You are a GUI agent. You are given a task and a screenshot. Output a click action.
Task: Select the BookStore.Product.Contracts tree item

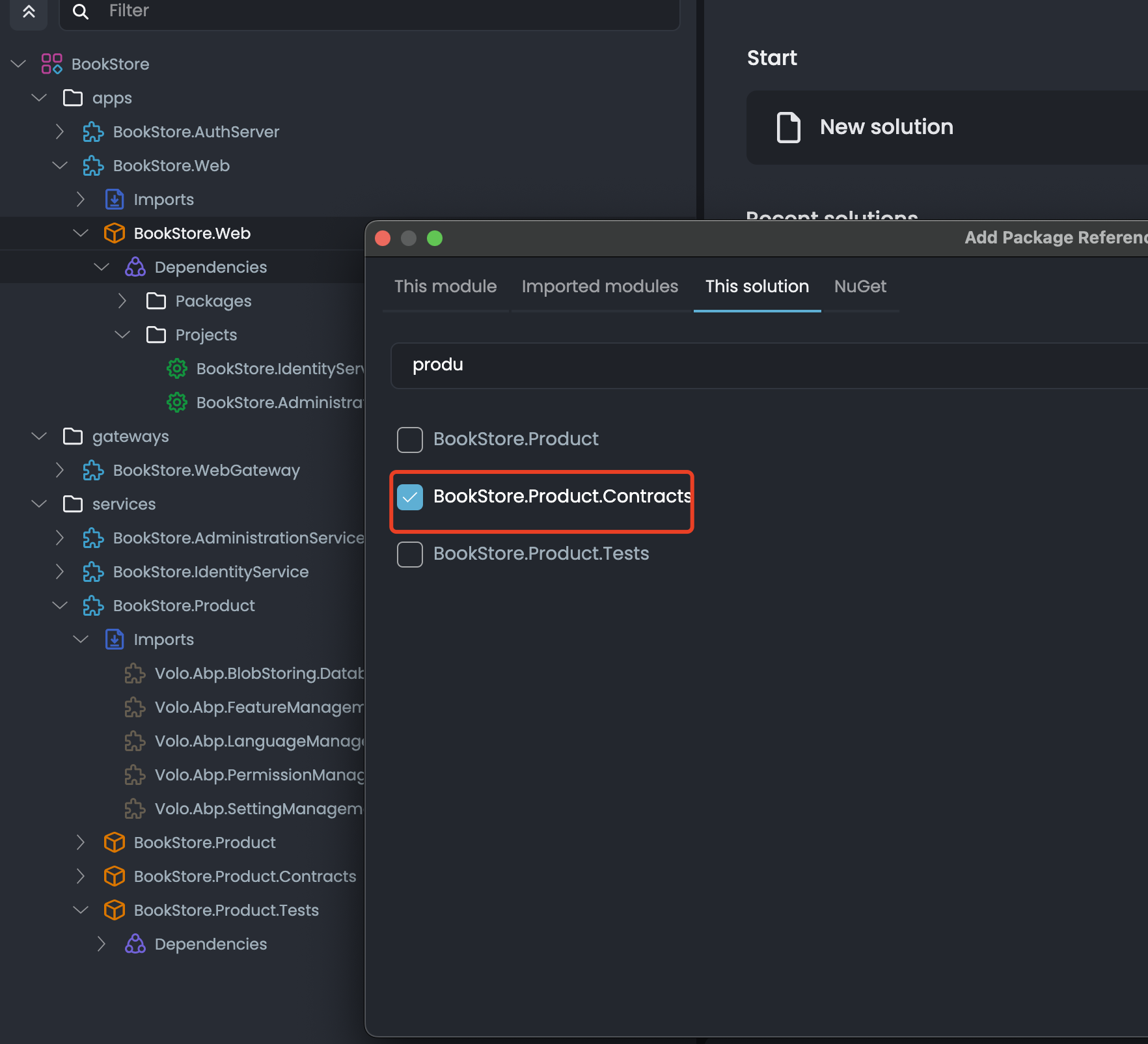tap(245, 876)
